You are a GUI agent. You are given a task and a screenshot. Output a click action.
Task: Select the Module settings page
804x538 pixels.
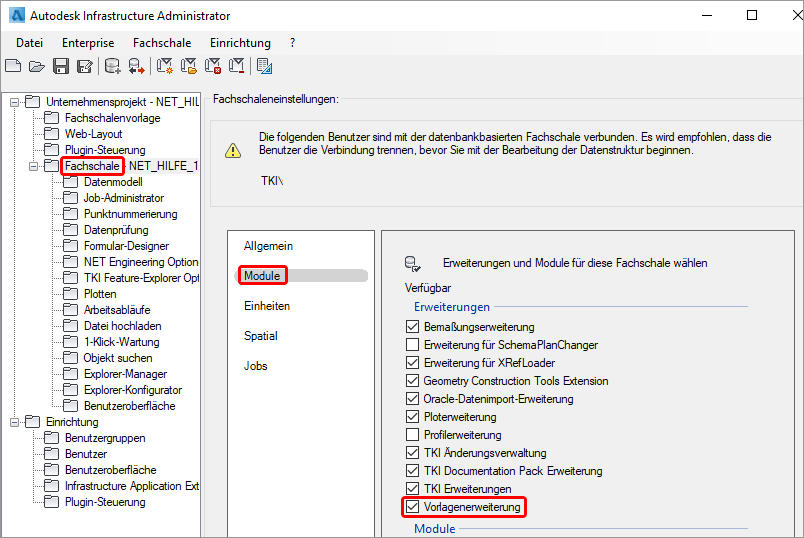click(262, 276)
